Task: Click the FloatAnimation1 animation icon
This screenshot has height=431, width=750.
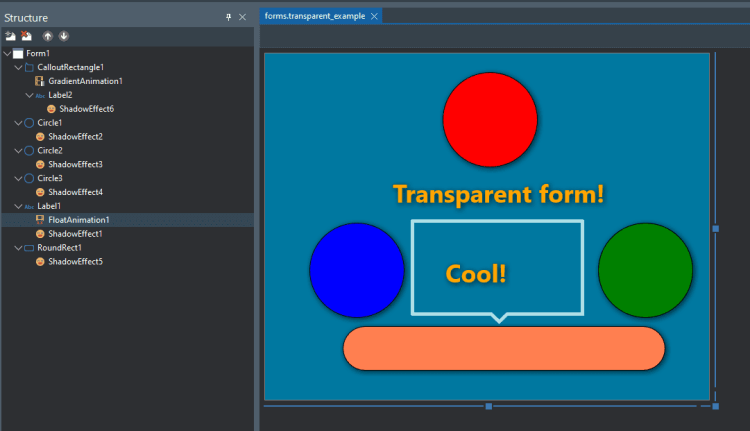Action: click(40, 220)
